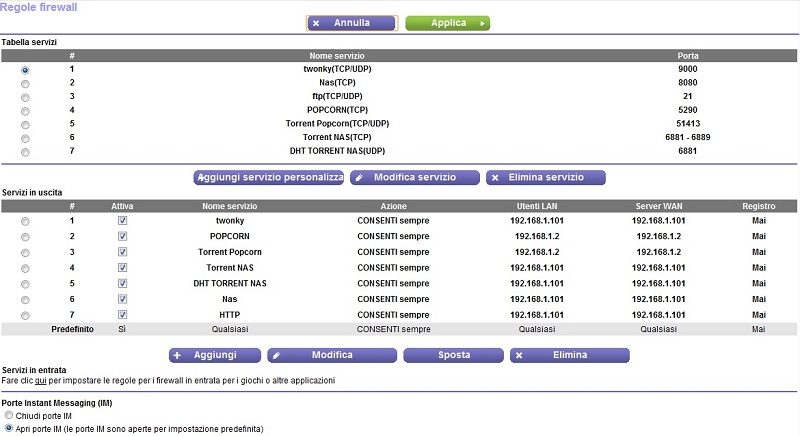Select the ftp(TCP/UDP) service radio button
Viewport: 800px width, 436px height.
25,97
